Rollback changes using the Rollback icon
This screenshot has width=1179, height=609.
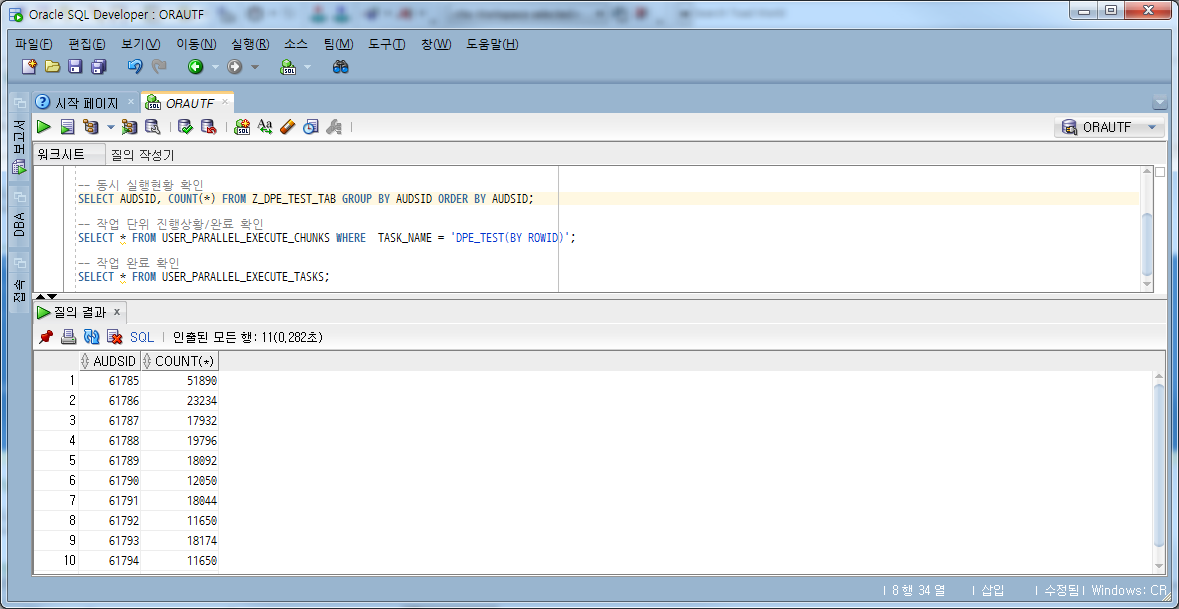tap(208, 126)
